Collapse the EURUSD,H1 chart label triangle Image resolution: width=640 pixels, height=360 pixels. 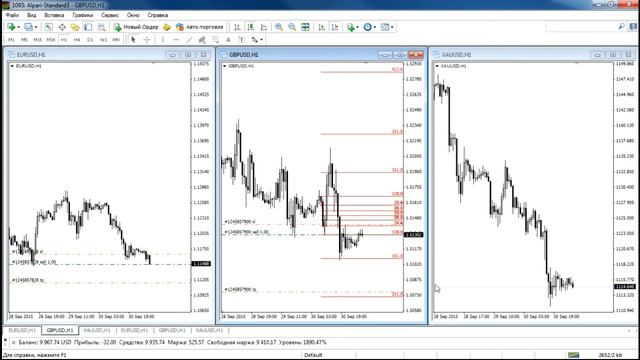[x=12, y=66]
